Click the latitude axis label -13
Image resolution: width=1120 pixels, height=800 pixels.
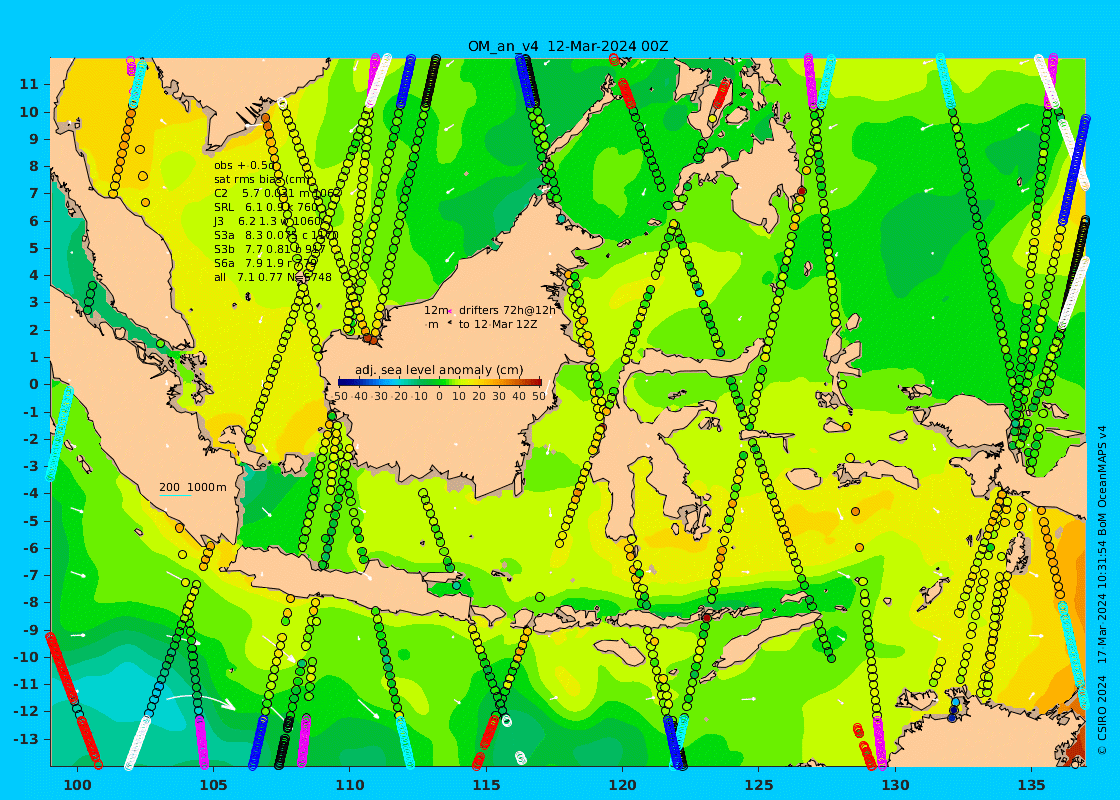click(x=26, y=739)
